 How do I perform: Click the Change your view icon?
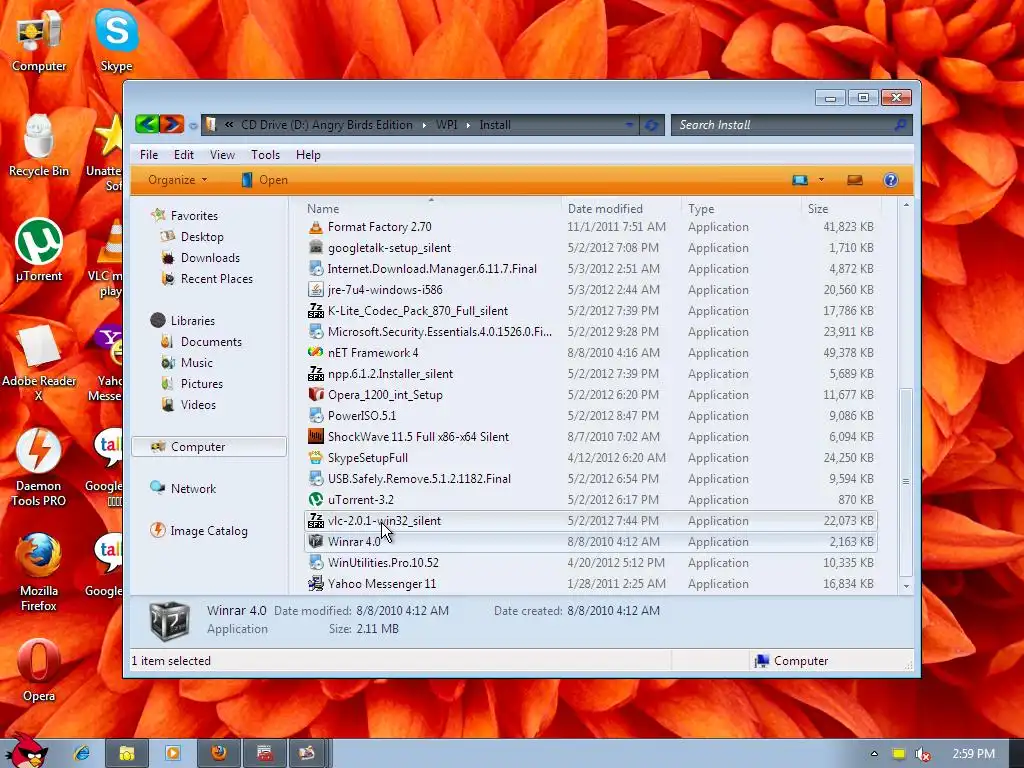800,180
